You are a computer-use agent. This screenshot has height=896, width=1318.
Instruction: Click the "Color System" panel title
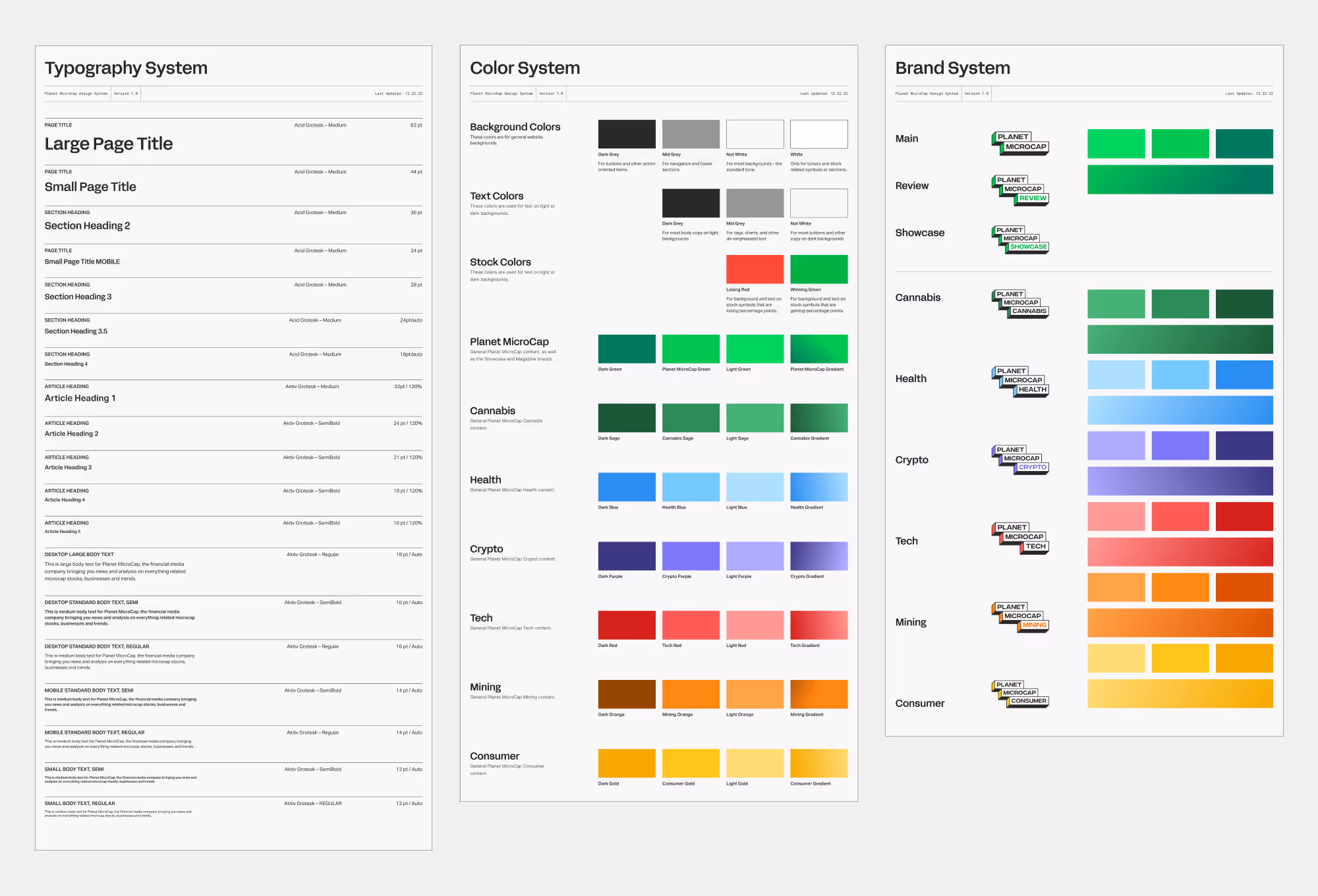point(525,69)
